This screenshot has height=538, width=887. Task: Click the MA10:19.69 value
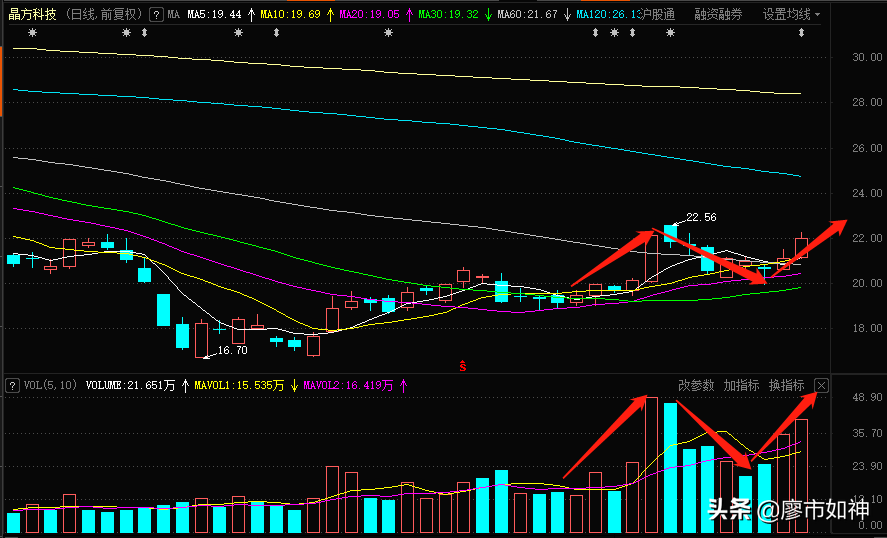coord(290,14)
